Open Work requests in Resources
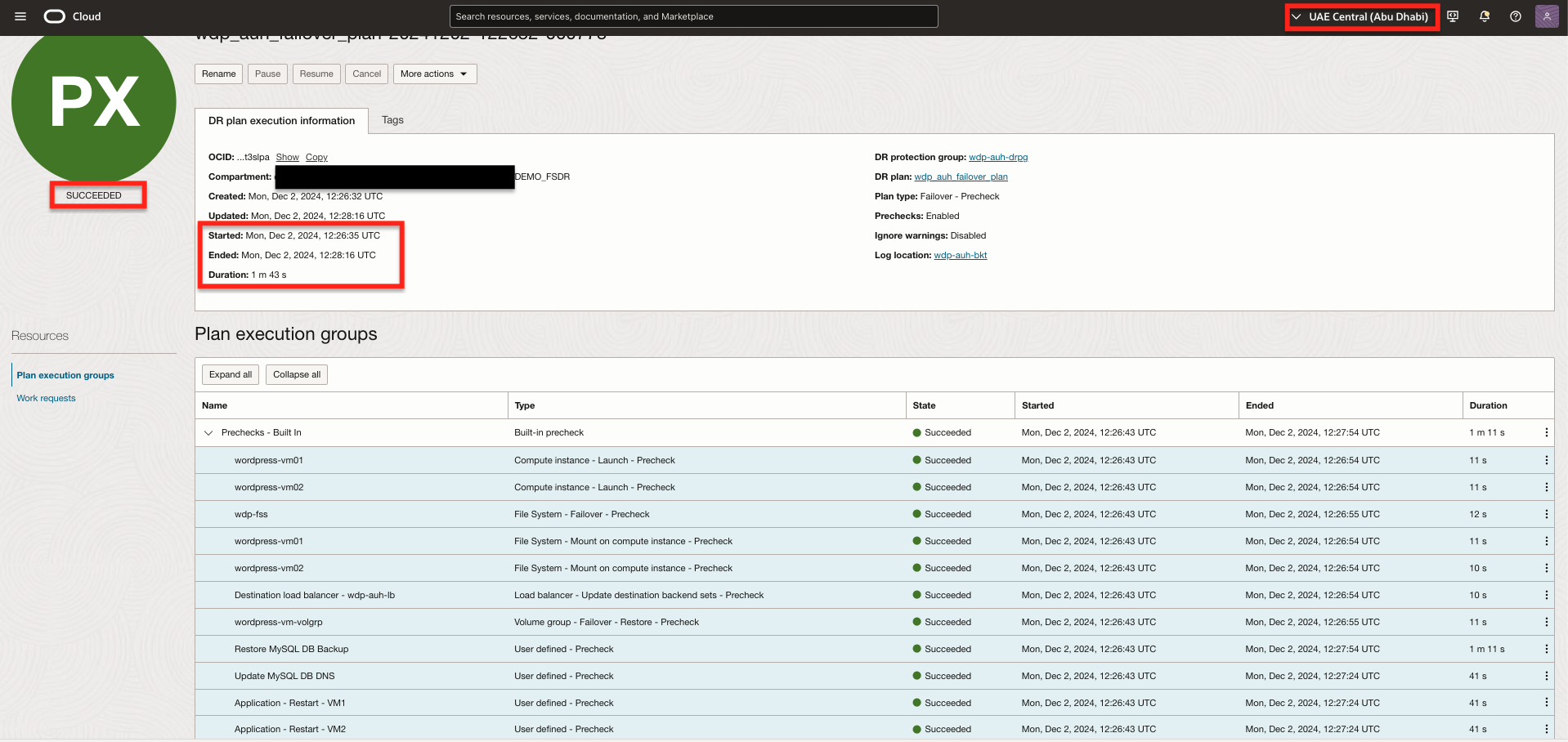This screenshot has width=1568, height=742. tap(46, 399)
